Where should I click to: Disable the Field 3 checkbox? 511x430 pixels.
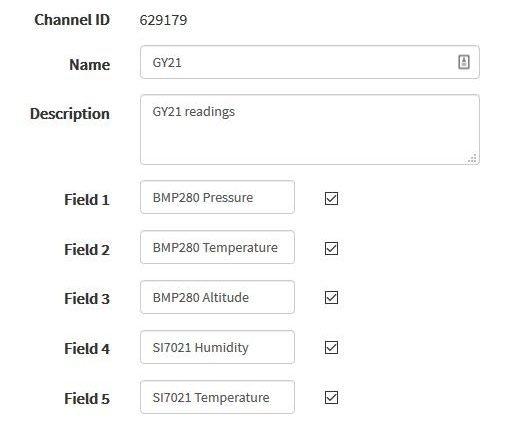click(x=331, y=297)
